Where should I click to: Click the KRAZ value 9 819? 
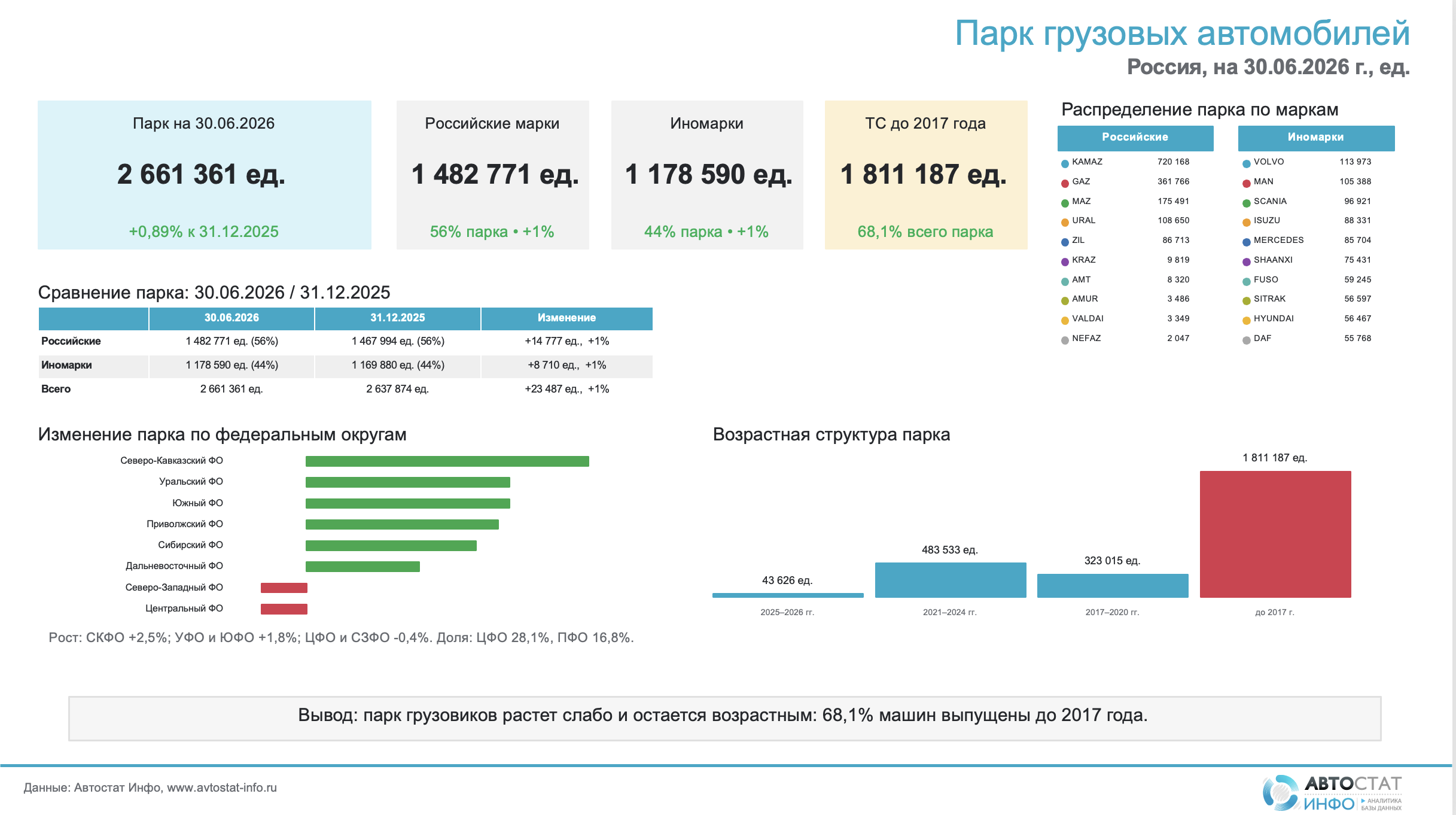click(1178, 260)
